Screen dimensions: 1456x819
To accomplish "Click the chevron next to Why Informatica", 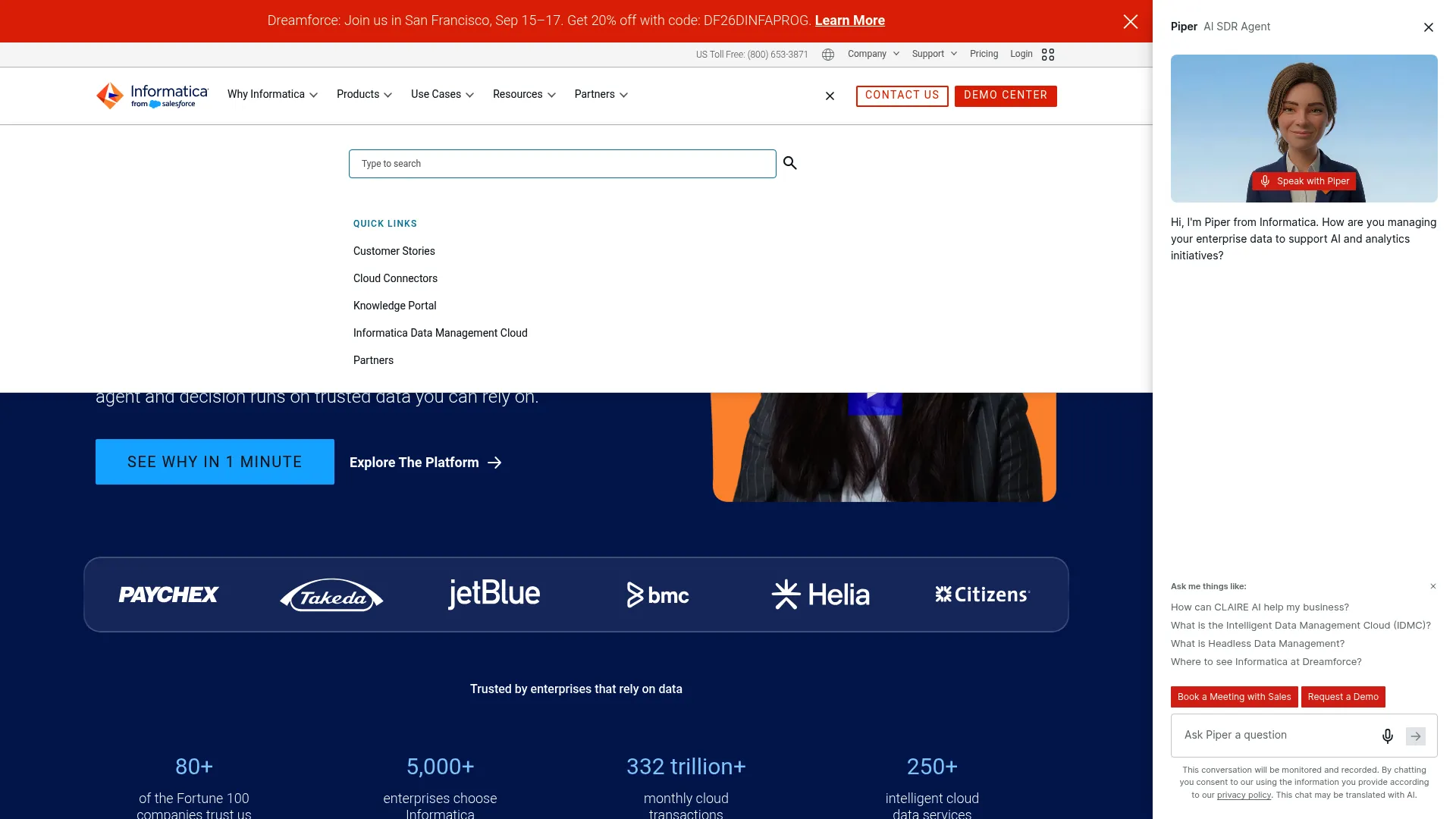I will pos(313,96).
